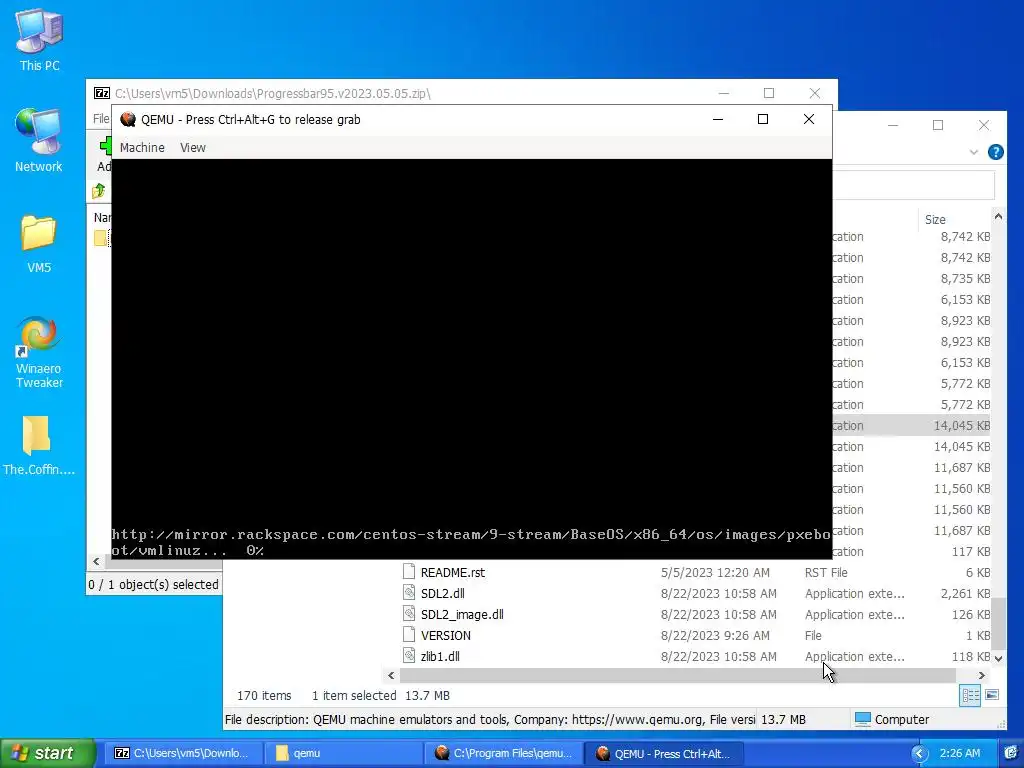Screen dimensions: 1024x768
Task: Click the Computer icon in Explorer status bar
Action: point(863,719)
